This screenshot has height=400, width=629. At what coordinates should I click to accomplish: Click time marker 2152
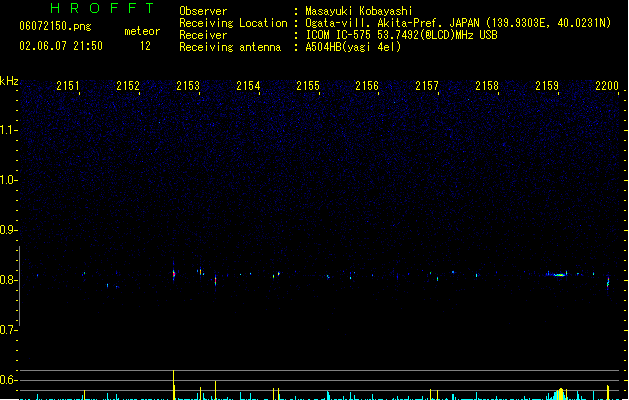128,86
